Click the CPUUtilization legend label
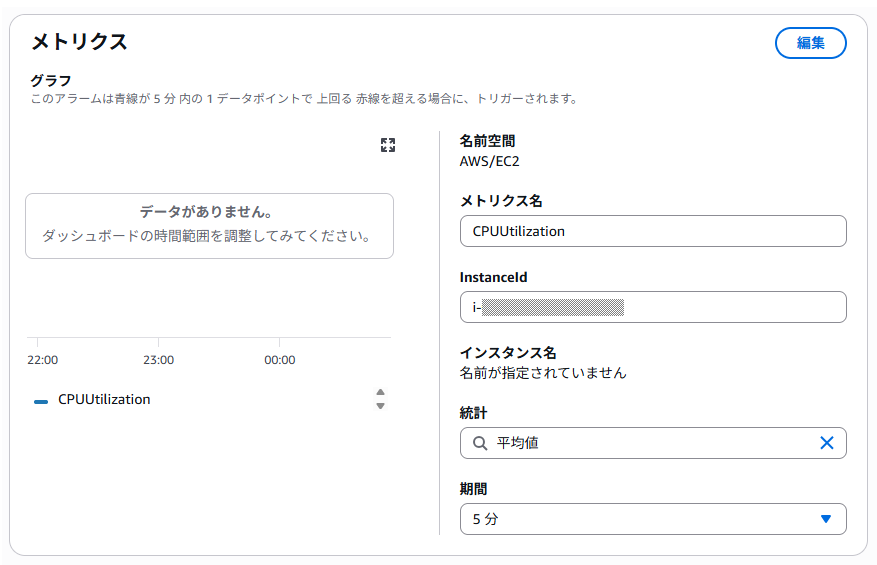The width and height of the screenshot is (877, 565). point(104,399)
